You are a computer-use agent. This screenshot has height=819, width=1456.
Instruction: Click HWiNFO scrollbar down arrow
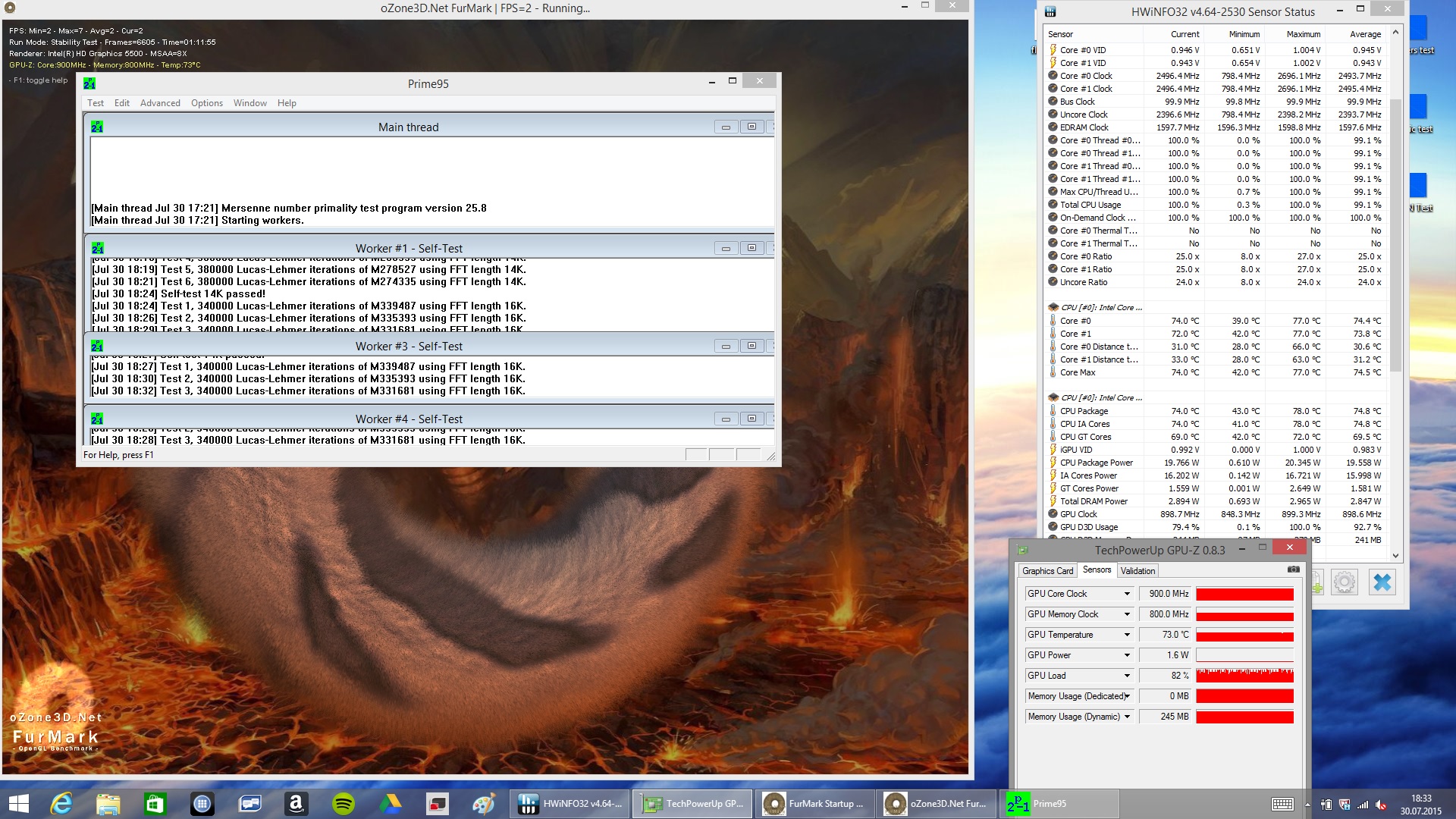(1395, 555)
